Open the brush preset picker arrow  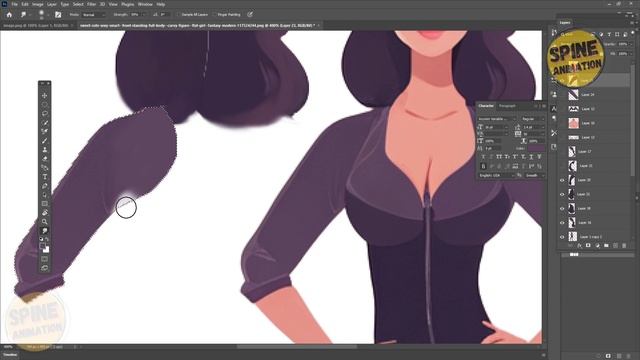pos(48,15)
